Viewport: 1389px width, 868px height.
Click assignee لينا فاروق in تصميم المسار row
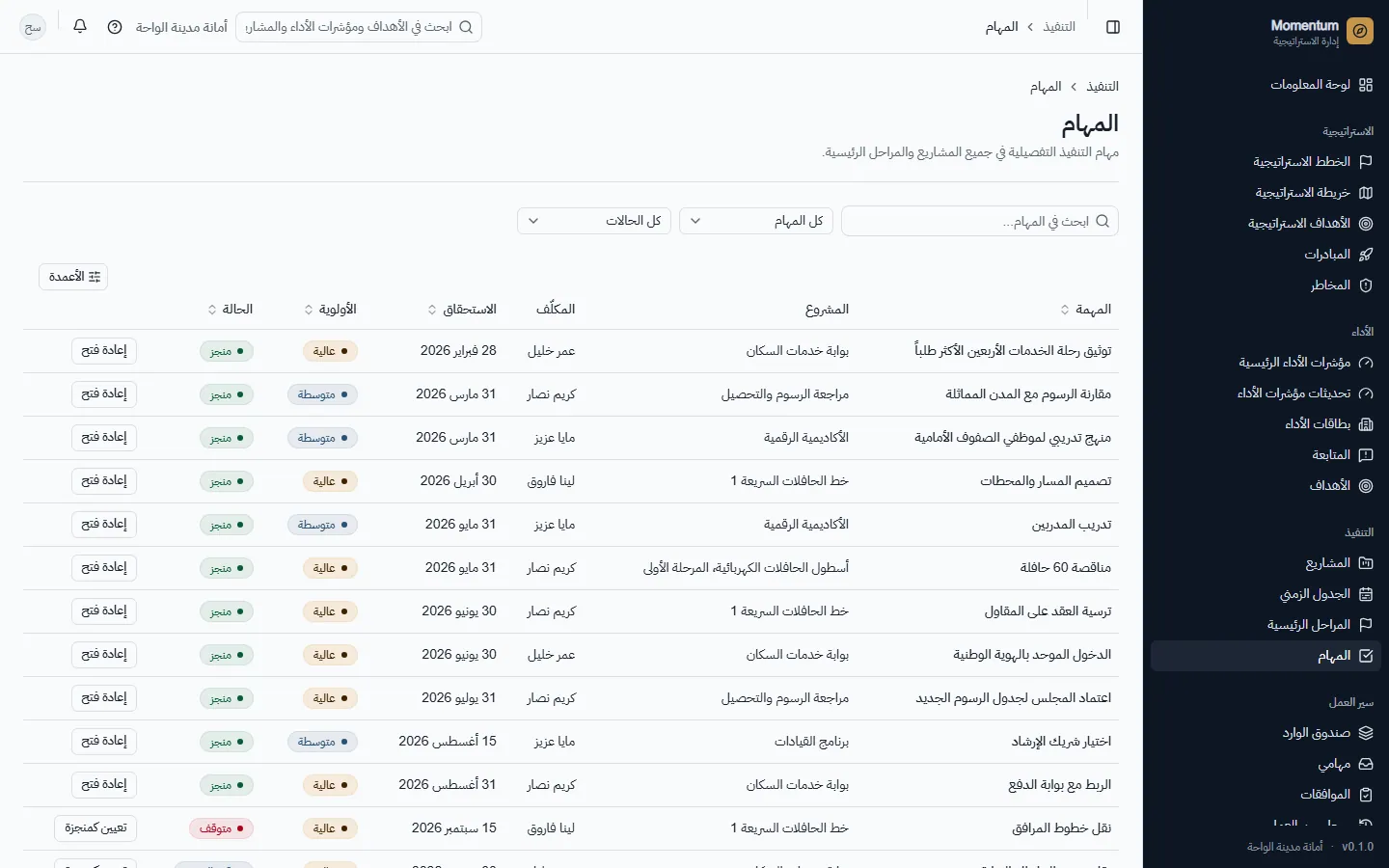pyautogui.click(x=551, y=481)
